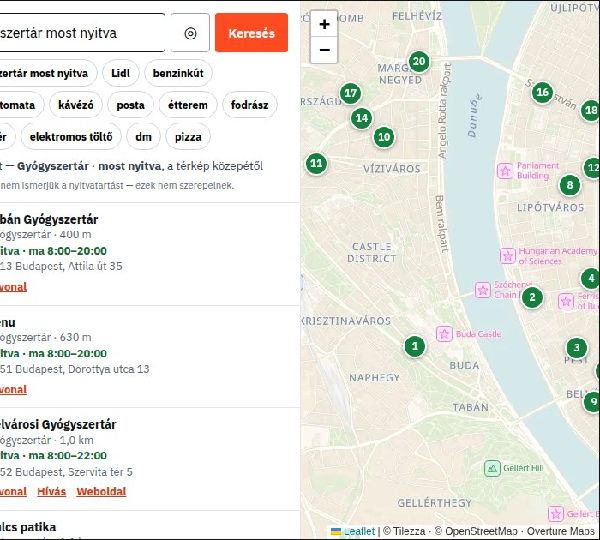
Task: Select map marker number 11
Action: pos(316,163)
